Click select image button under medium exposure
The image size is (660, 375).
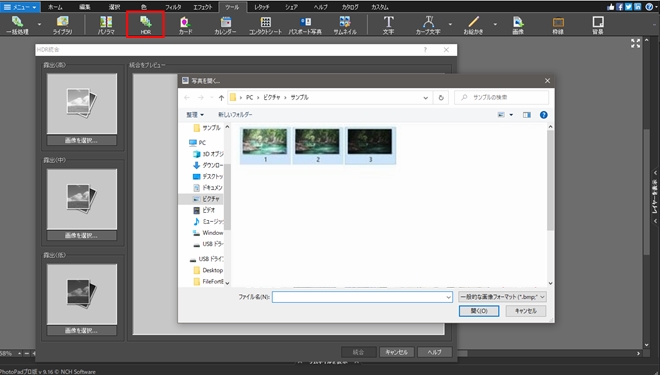[82, 236]
